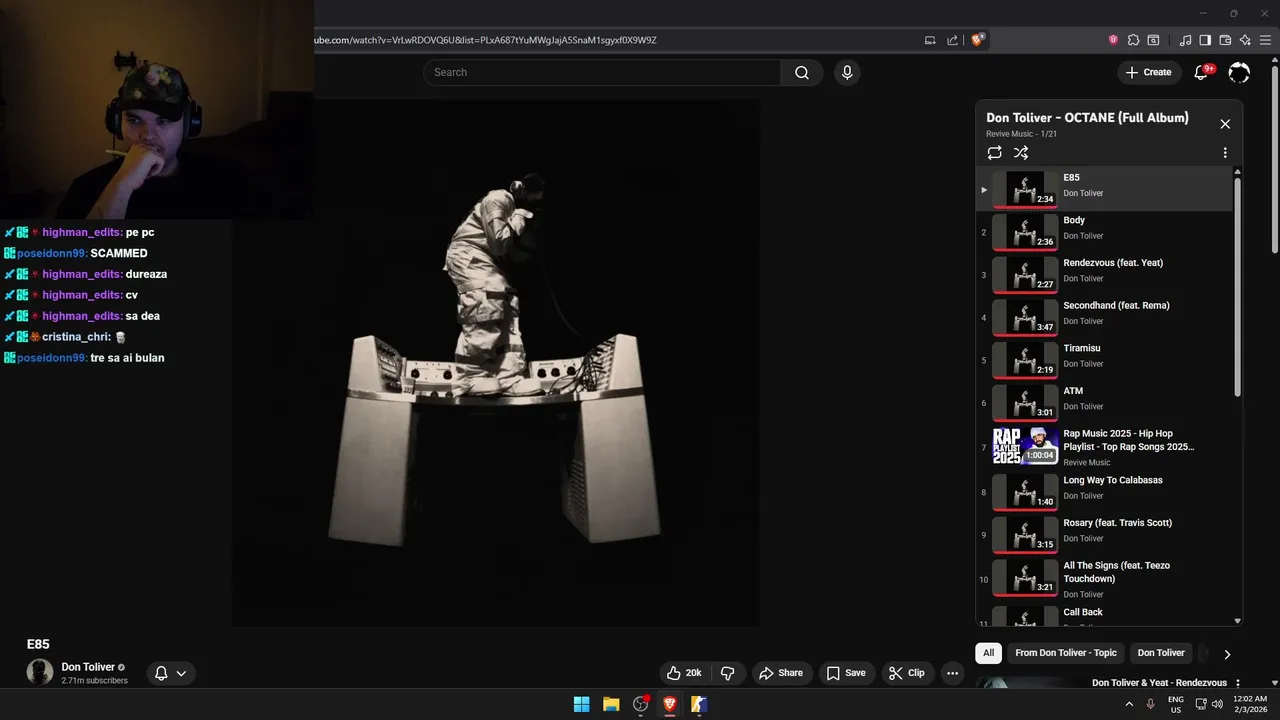Click the Brave browser taskbar icon

(670, 704)
